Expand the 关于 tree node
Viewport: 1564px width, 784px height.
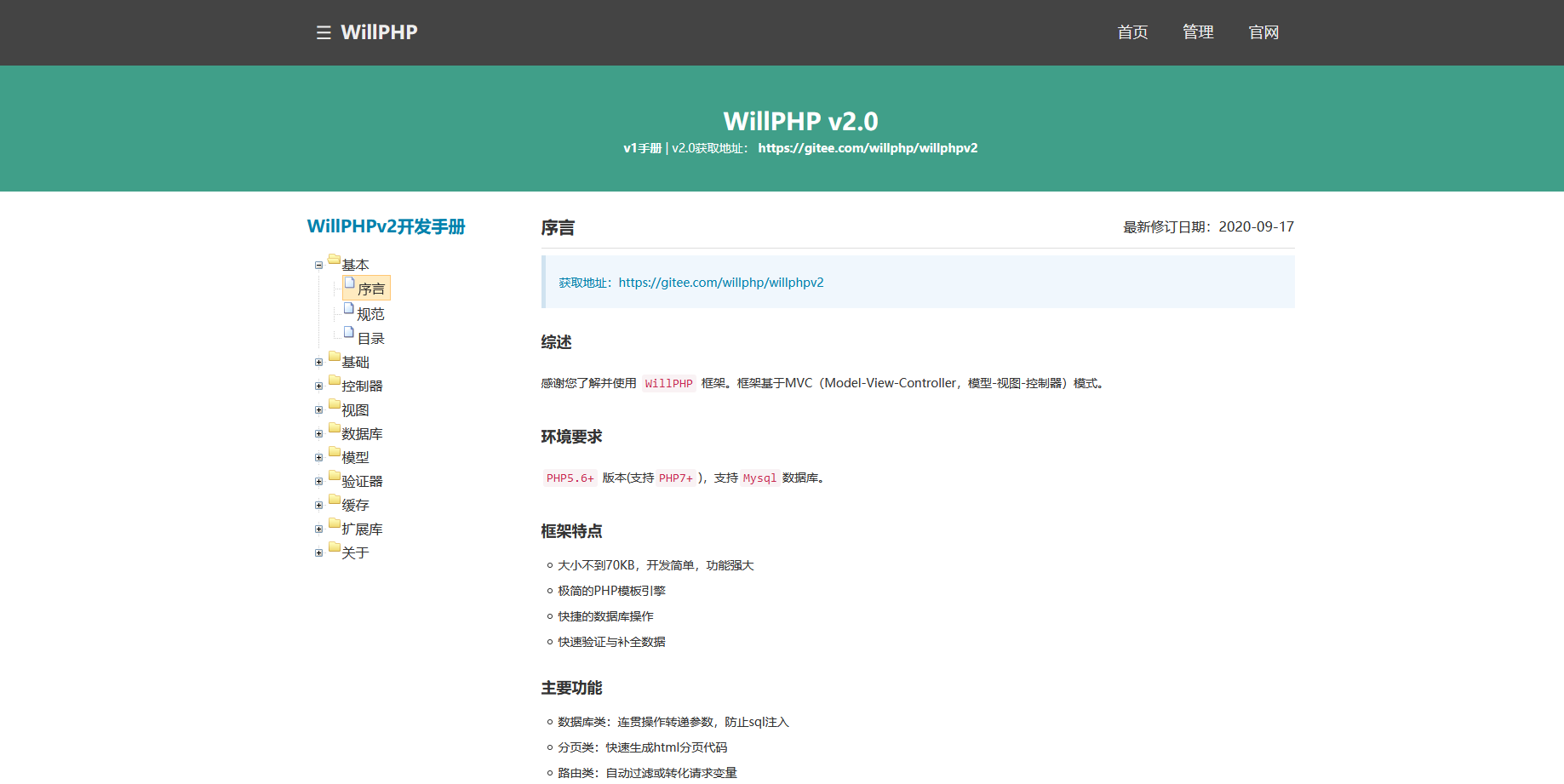pos(319,553)
